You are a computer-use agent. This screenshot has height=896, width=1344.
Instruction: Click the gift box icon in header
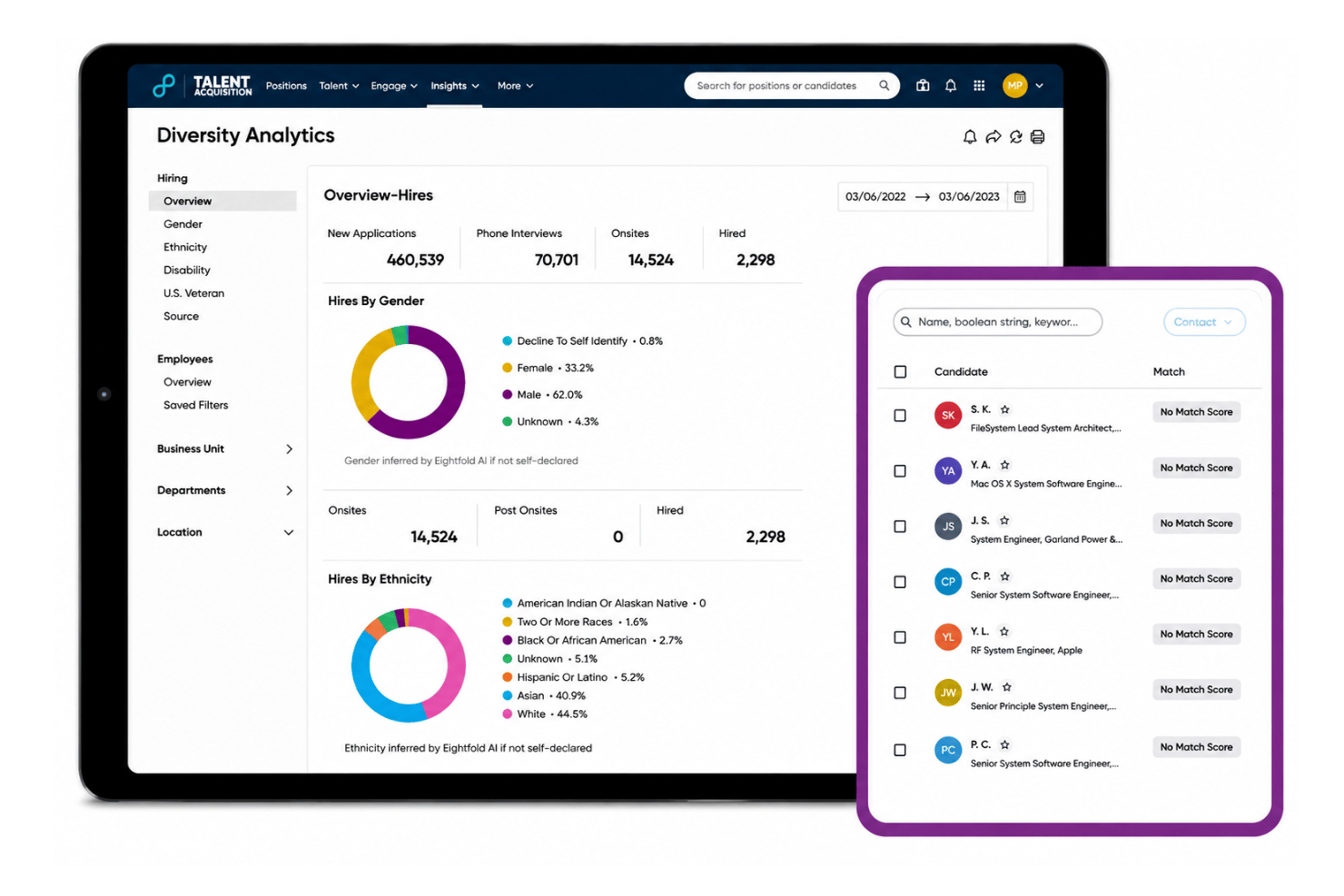click(923, 85)
